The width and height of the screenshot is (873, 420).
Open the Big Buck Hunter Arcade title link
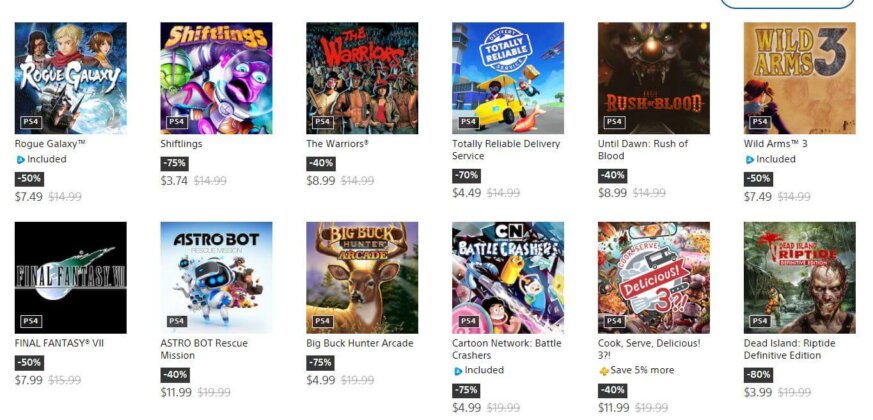tap(360, 343)
